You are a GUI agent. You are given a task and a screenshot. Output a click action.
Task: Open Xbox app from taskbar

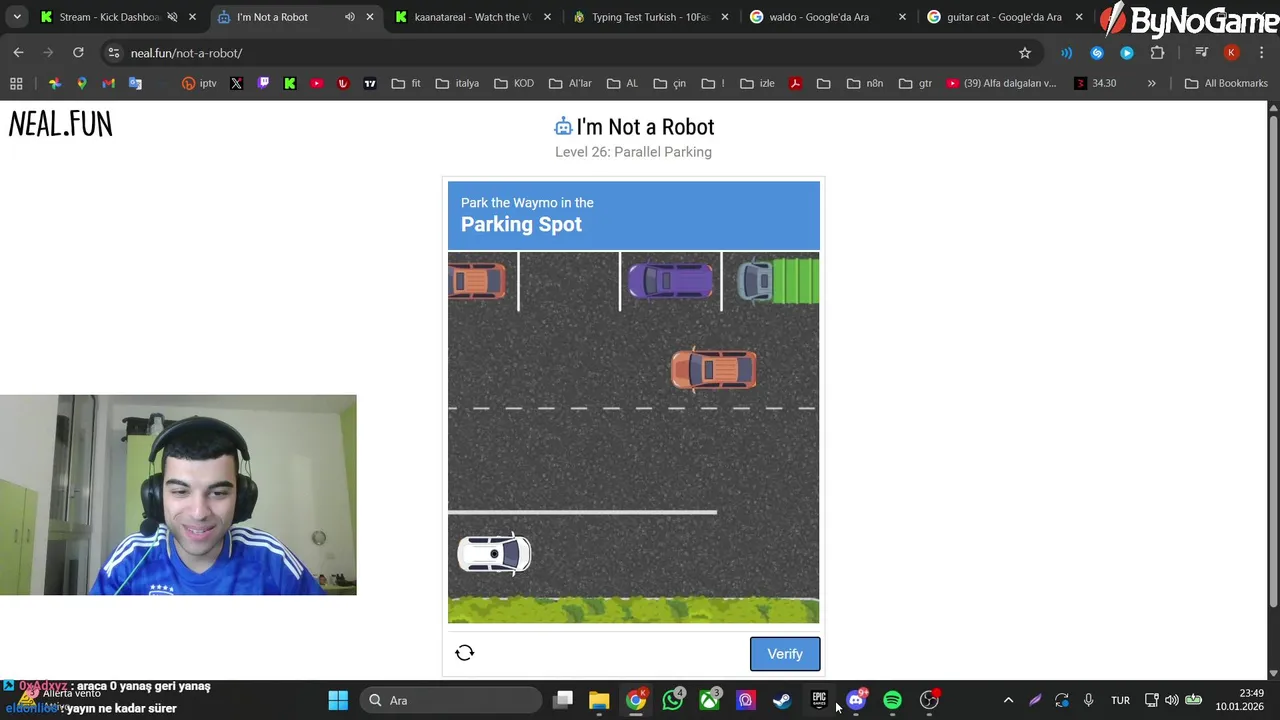point(709,700)
